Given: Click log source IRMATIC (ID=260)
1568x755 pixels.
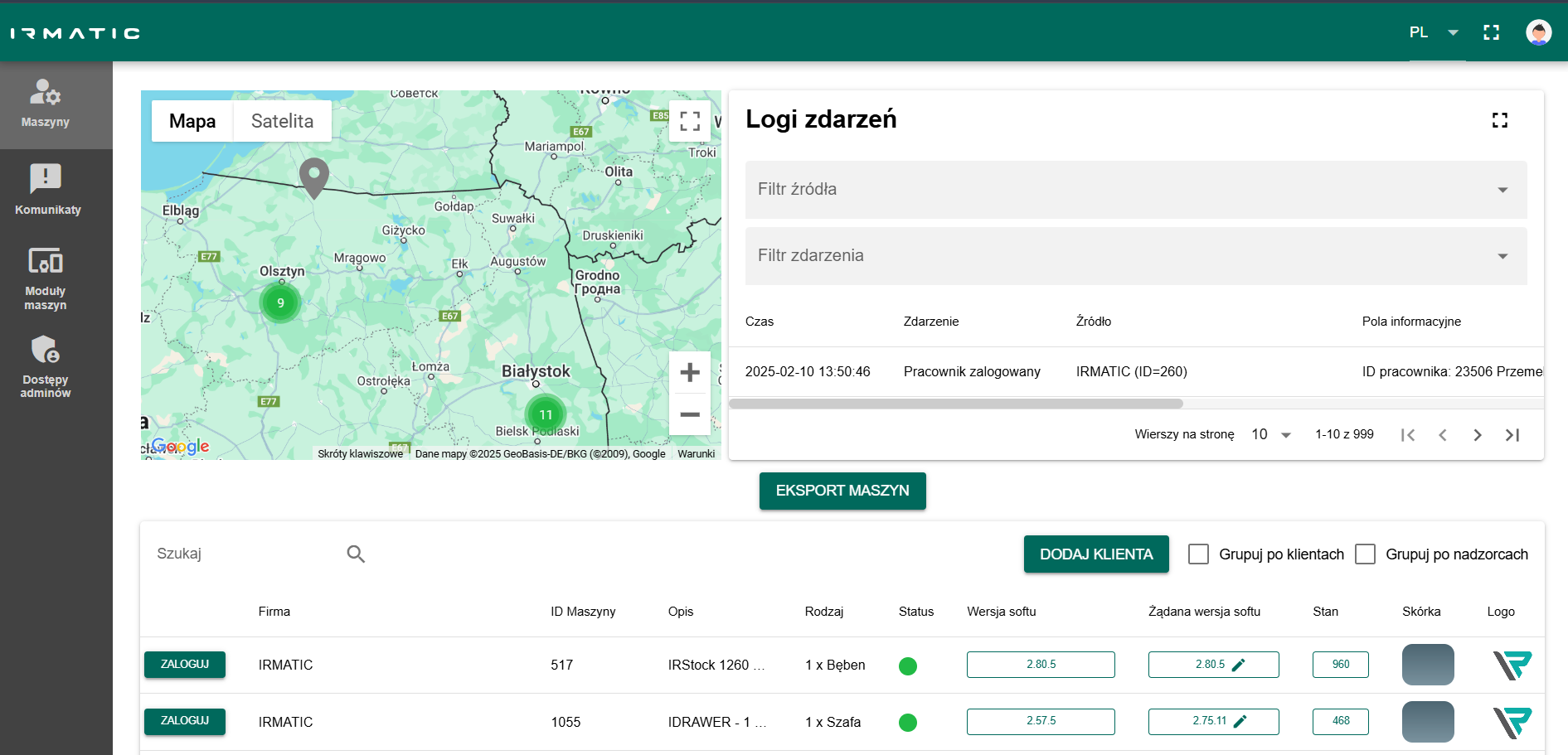Looking at the screenshot, I should pyautogui.click(x=1132, y=371).
